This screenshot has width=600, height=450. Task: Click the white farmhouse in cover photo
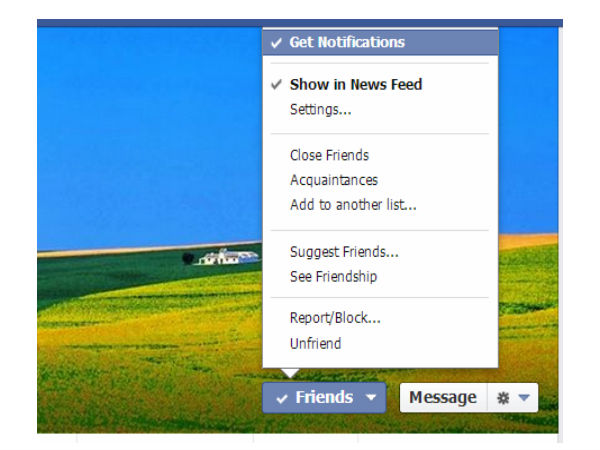pyautogui.click(x=229, y=257)
